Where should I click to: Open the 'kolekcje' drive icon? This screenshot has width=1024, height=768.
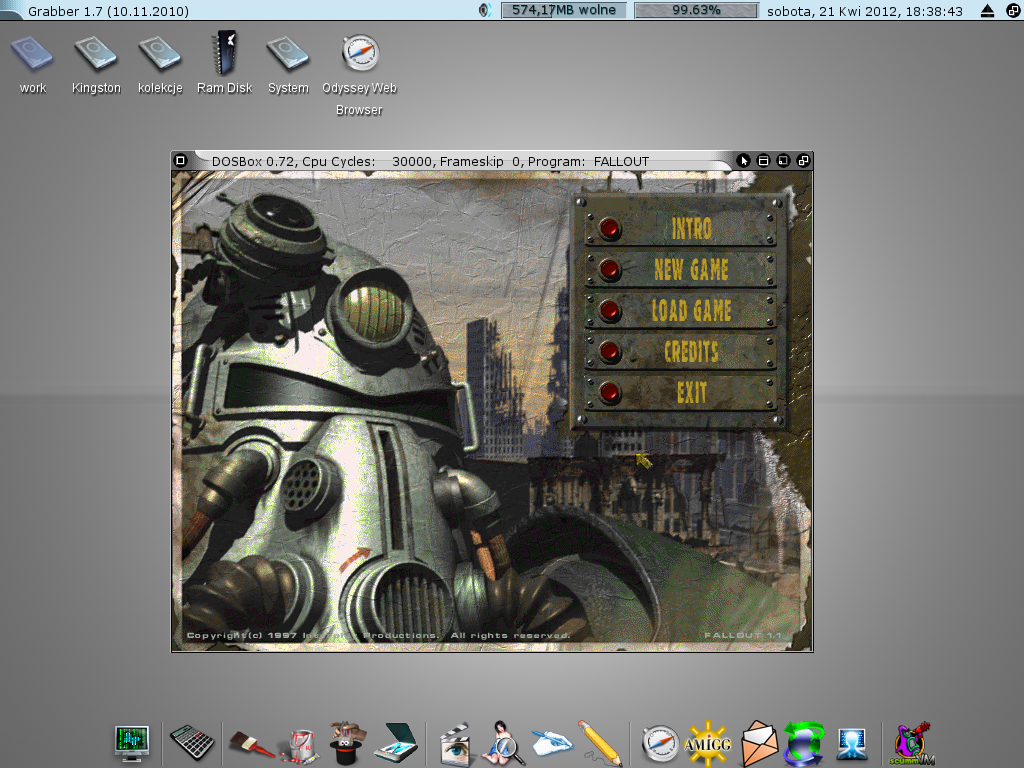[x=159, y=54]
